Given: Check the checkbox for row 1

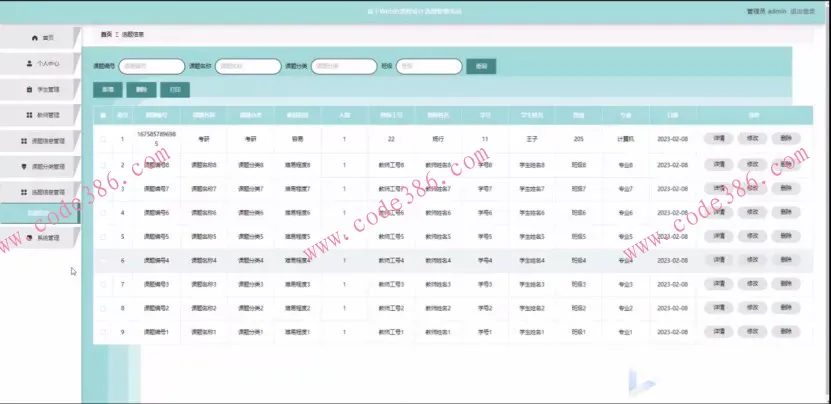Looking at the screenshot, I should click(x=102, y=139).
